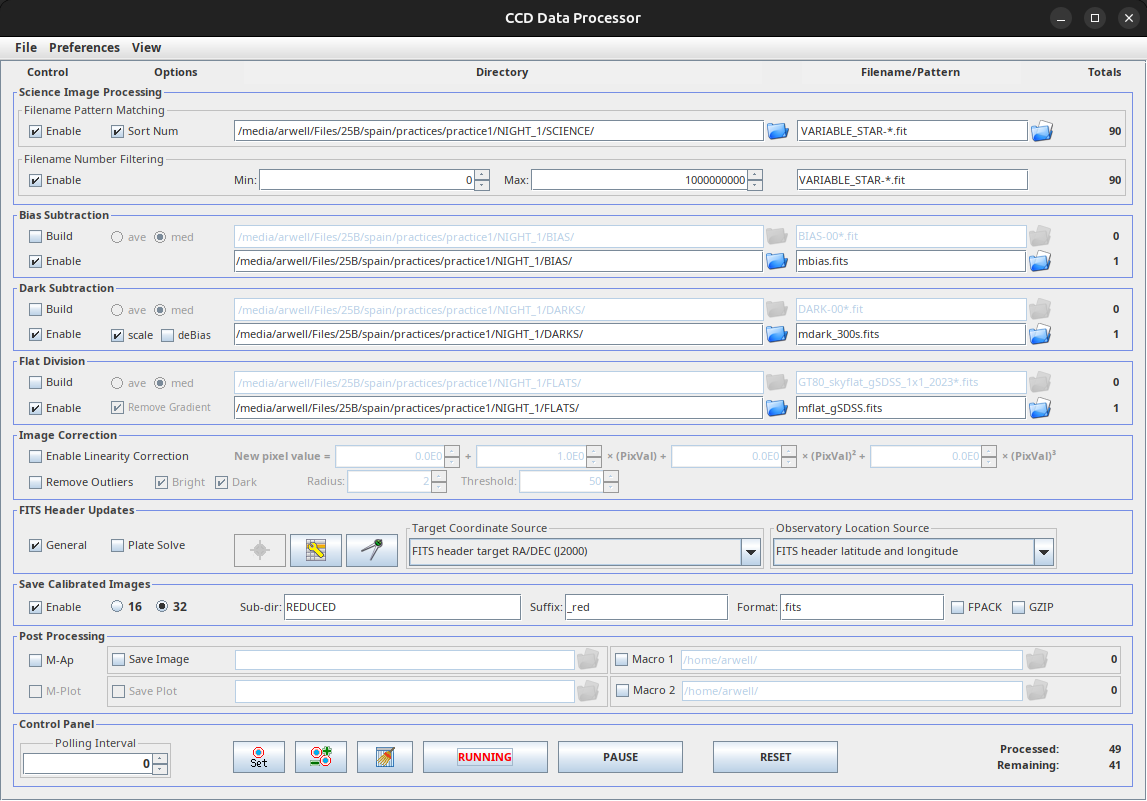Open the Observatory Location Source dropdown
The height and width of the screenshot is (801, 1147).
pyautogui.click(x=1043, y=551)
